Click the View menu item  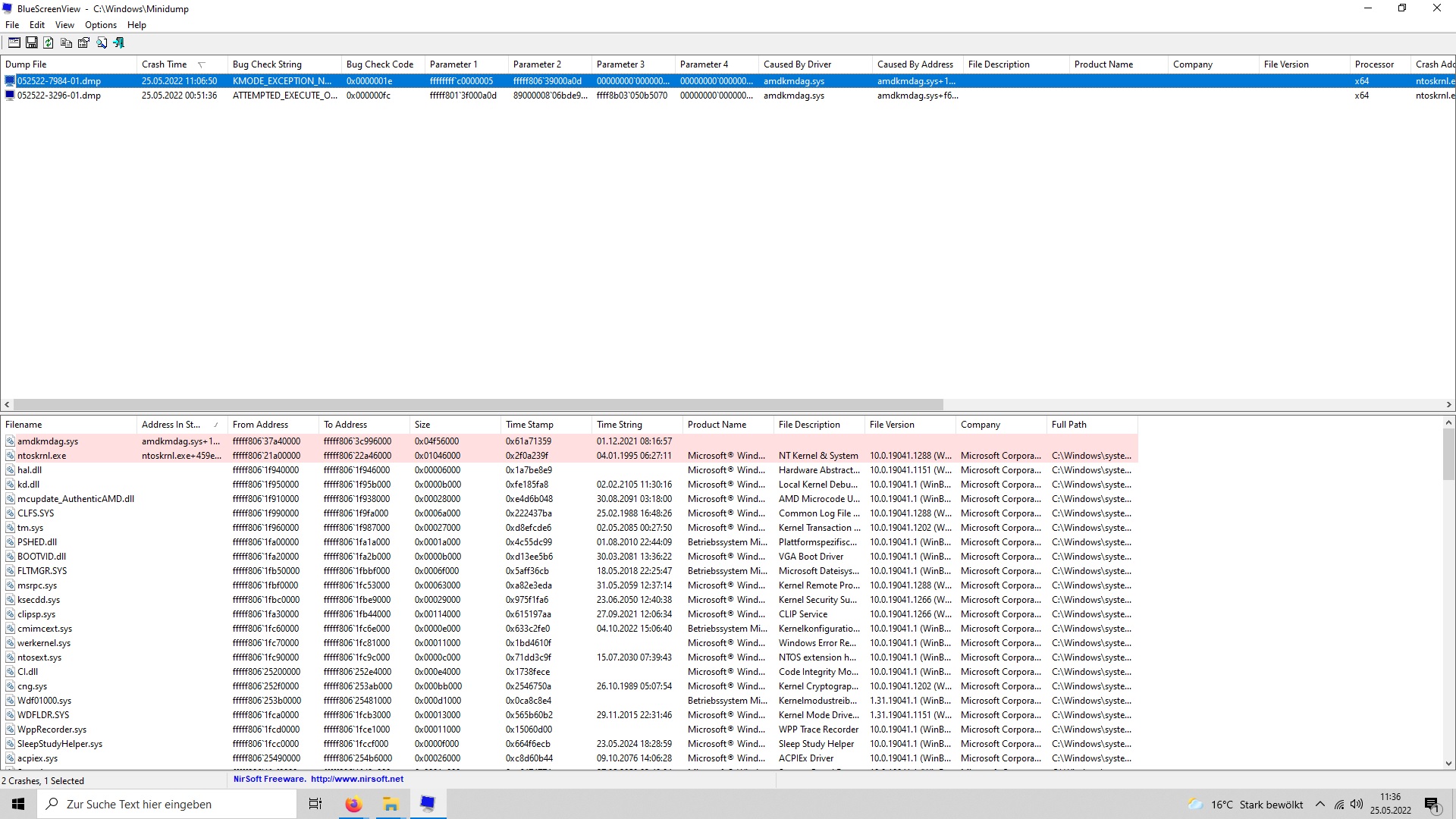click(63, 25)
